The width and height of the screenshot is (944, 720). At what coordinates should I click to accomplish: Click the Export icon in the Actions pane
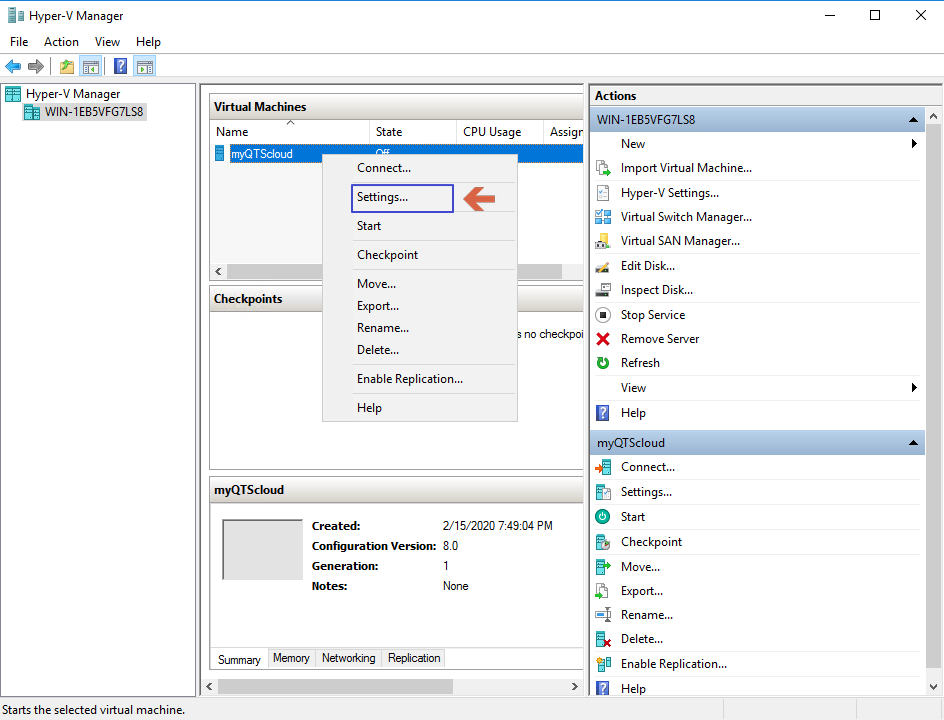[x=603, y=591]
